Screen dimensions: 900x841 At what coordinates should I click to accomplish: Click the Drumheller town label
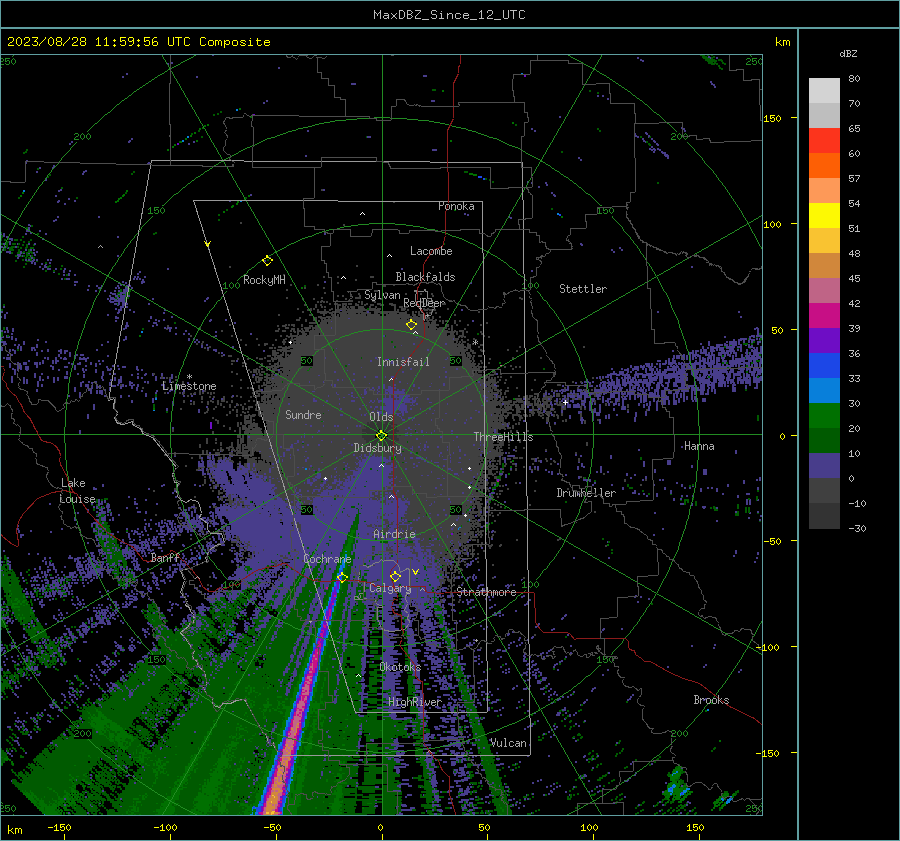pos(586,493)
